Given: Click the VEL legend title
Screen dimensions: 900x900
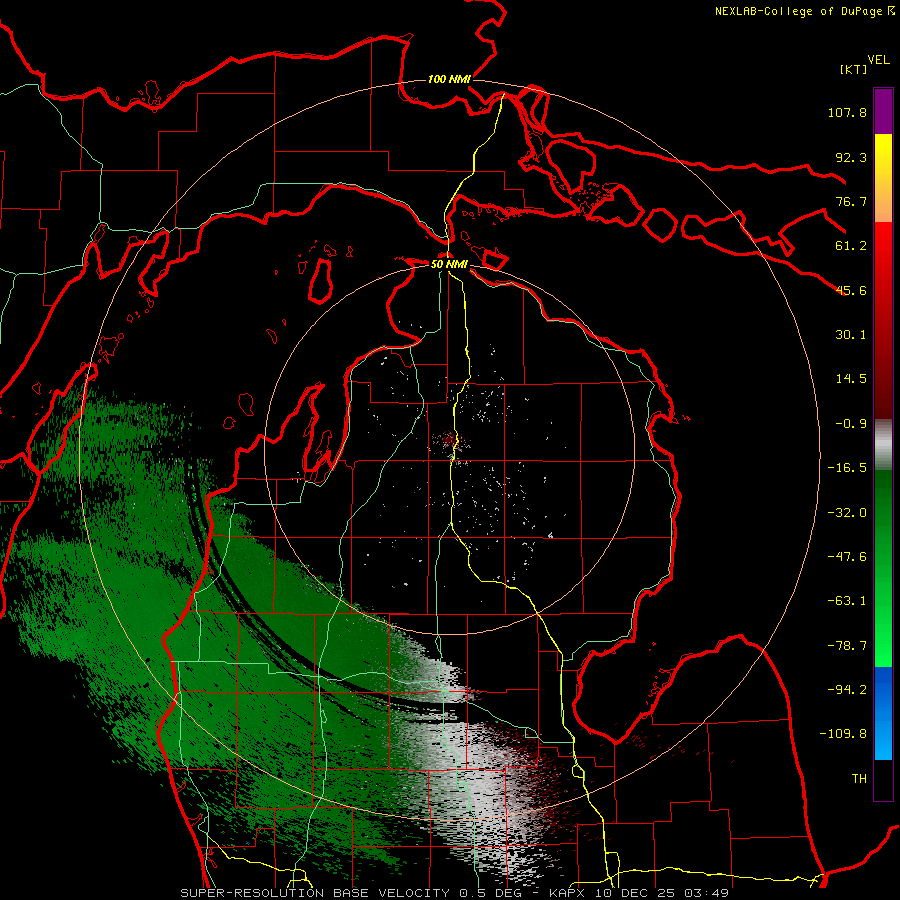Looking at the screenshot, I should (x=879, y=60).
